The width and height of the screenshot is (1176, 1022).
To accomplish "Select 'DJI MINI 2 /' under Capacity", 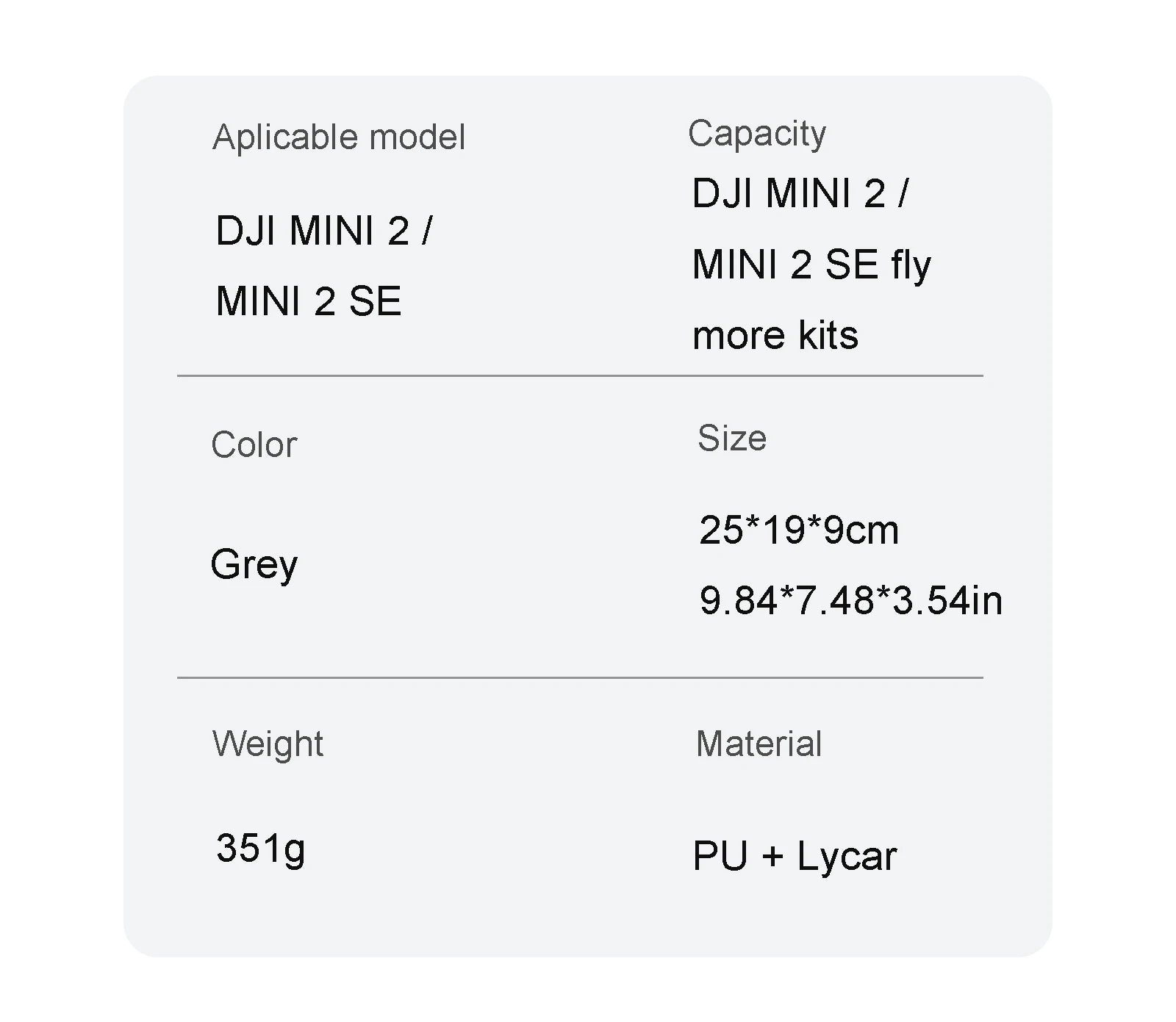I will click(x=800, y=193).
